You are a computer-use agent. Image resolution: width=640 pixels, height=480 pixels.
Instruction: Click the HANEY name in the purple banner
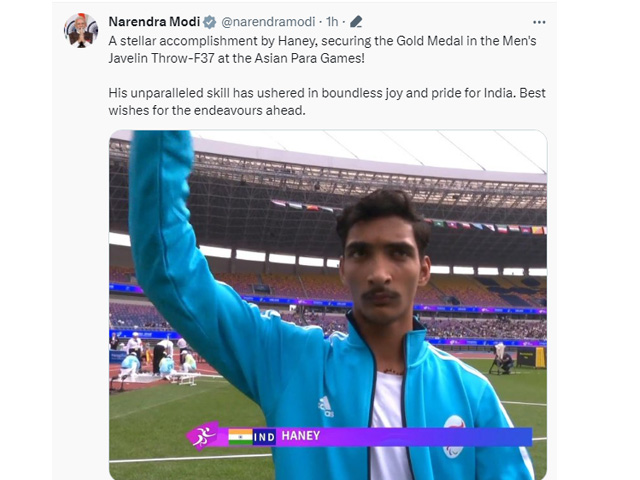click(x=301, y=436)
